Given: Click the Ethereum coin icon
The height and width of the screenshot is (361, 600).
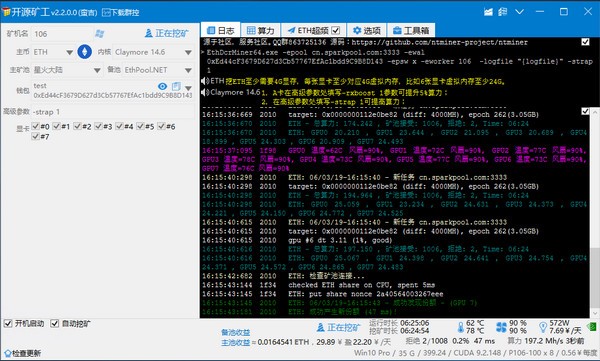Looking at the screenshot, I should (85, 52).
